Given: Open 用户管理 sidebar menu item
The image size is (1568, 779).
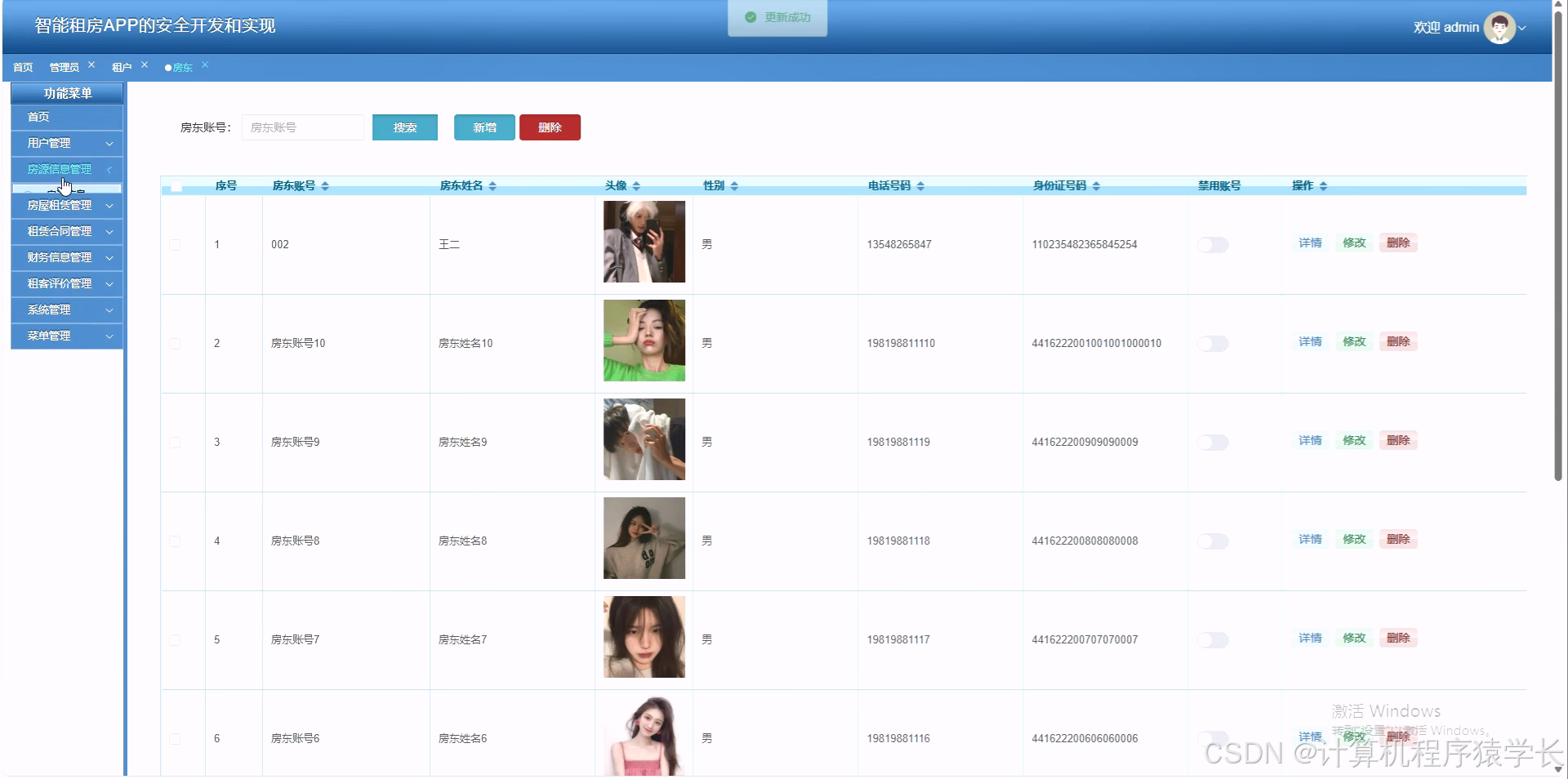Looking at the screenshot, I should pos(67,143).
